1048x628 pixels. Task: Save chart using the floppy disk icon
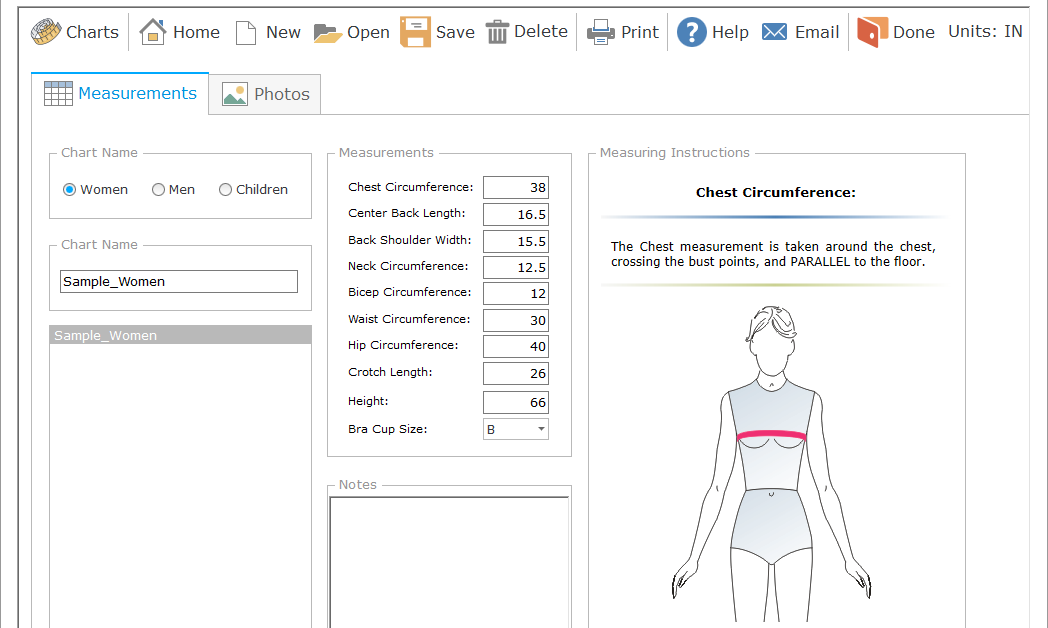pos(415,32)
